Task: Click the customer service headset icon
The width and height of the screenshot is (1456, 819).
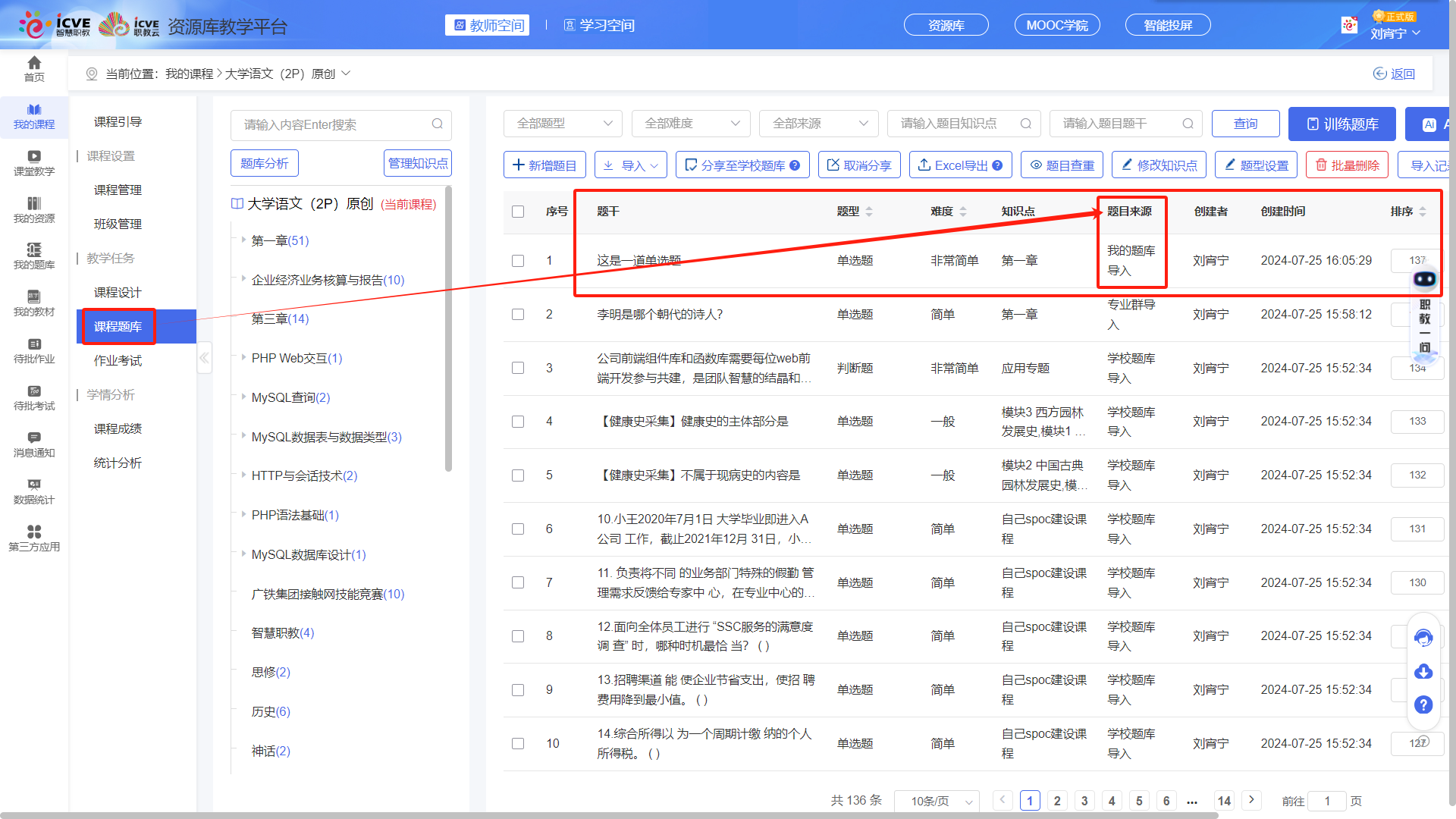Action: click(x=1423, y=638)
